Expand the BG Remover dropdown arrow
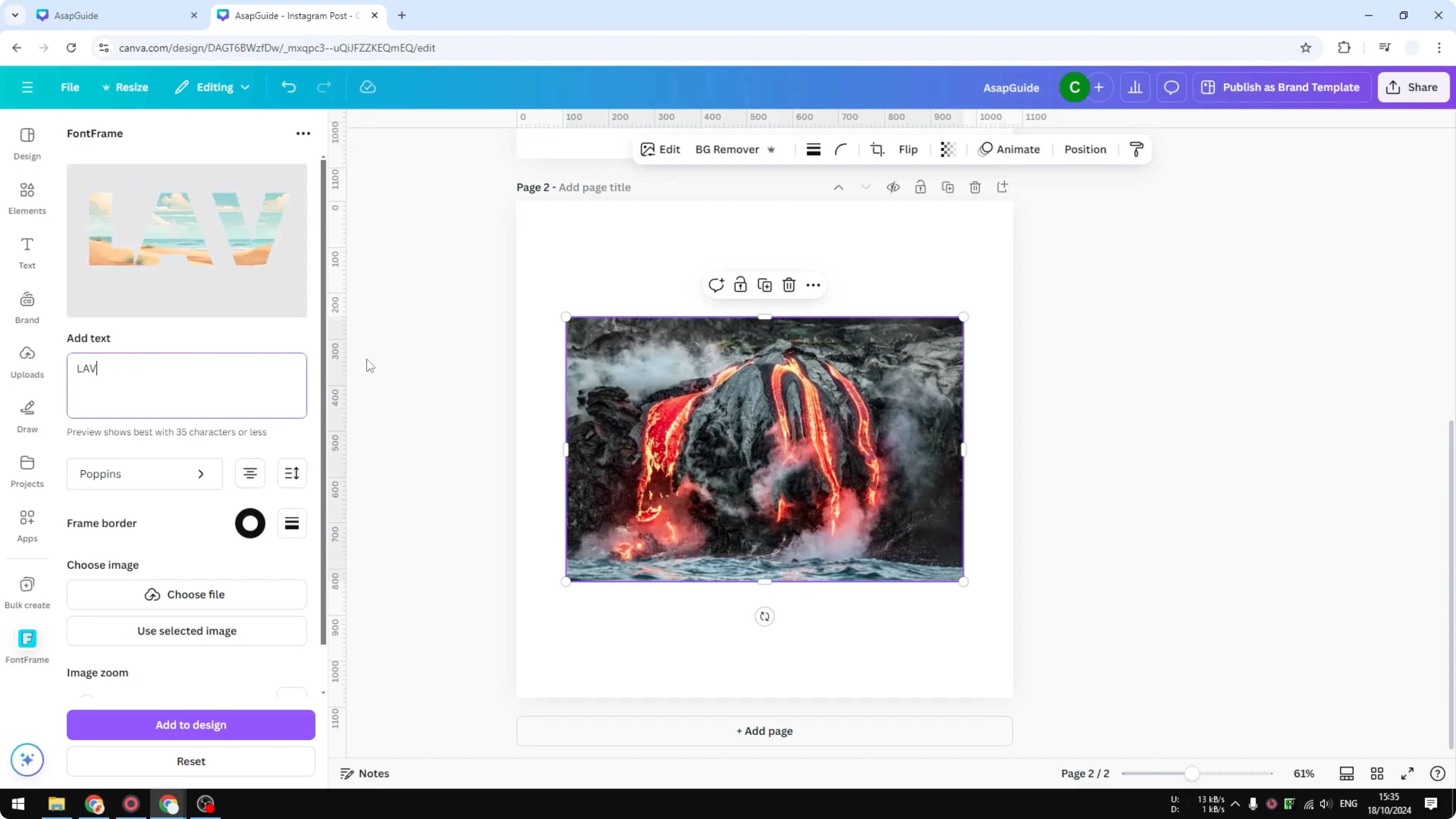1456x819 pixels. tap(772, 149)
